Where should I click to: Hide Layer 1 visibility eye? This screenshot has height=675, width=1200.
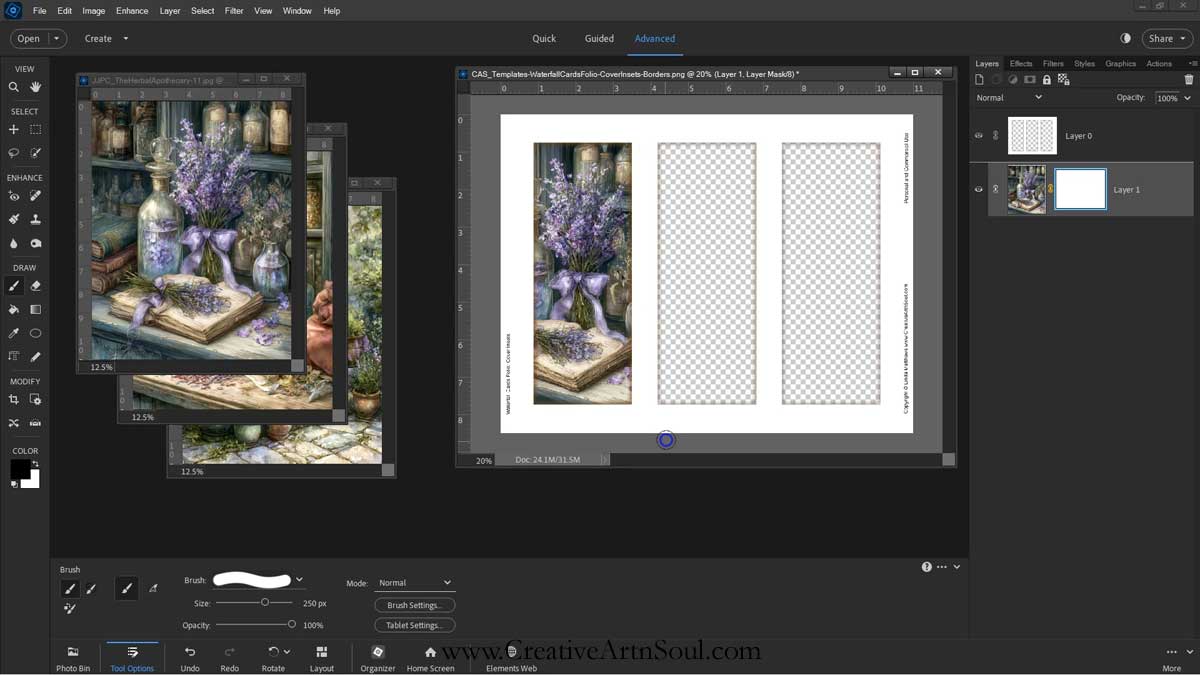[979, 189]
